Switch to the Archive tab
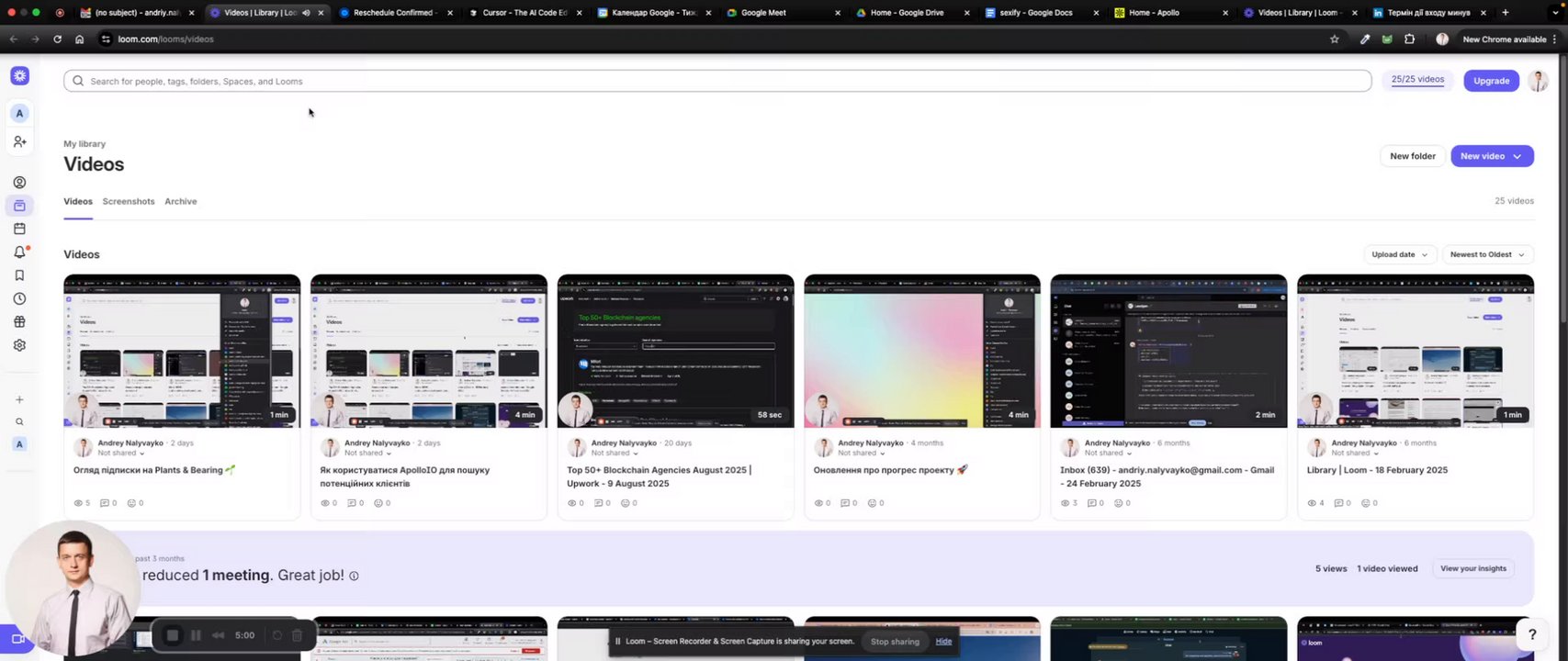Viewport: 1568px width, 661px height. (x=181, y=201)
